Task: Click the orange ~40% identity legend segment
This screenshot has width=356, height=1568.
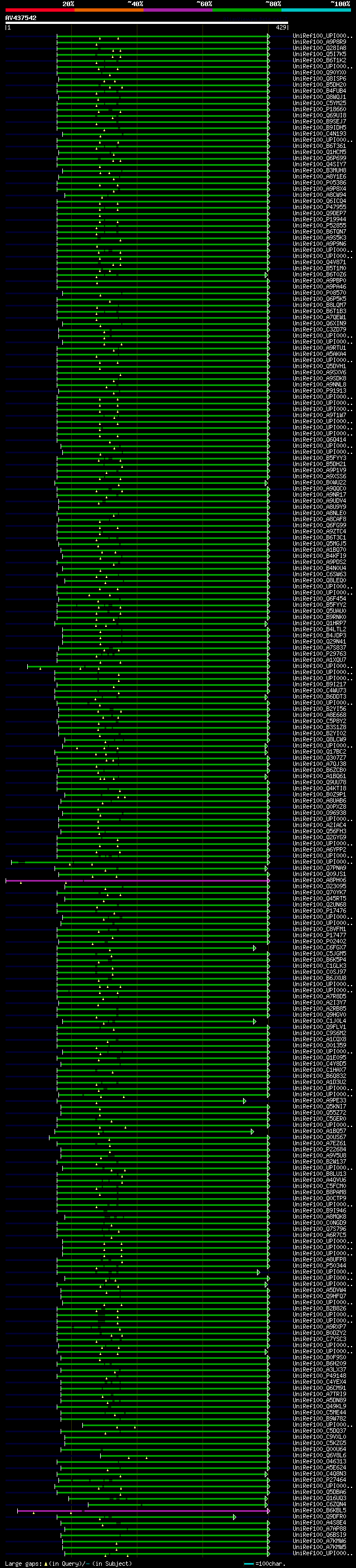Action: coord(109,10)
